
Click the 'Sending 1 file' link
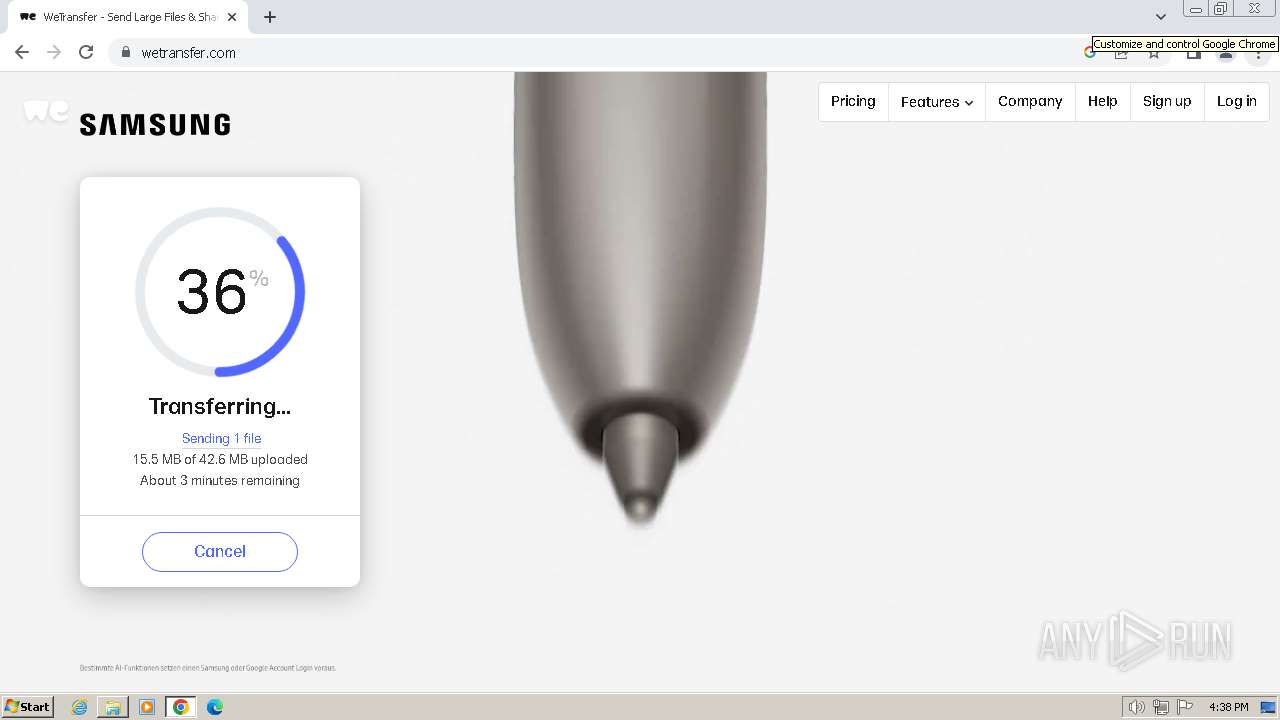point(221,438)
